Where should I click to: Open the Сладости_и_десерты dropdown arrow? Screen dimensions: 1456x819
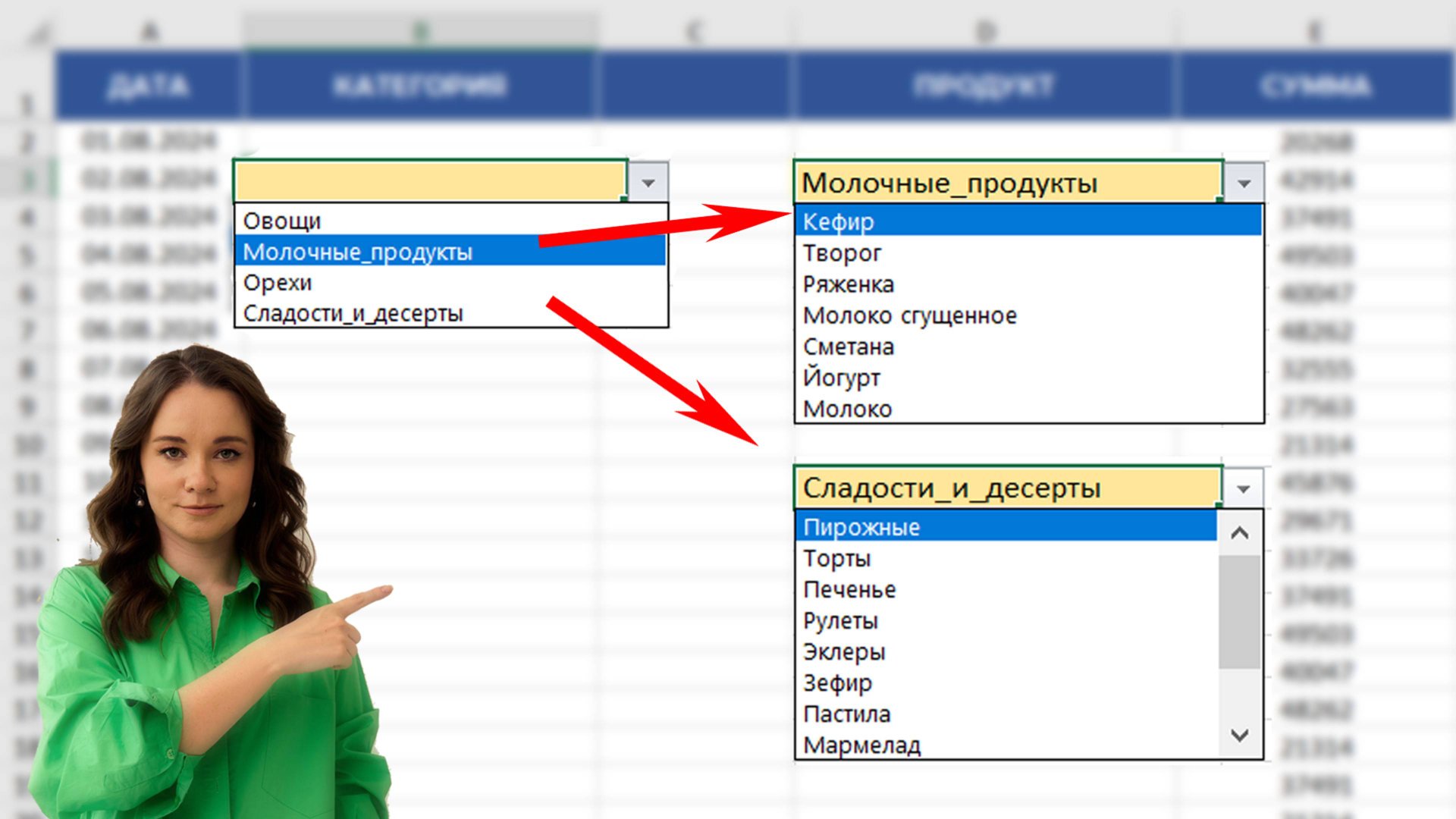tap(1243, 489)
